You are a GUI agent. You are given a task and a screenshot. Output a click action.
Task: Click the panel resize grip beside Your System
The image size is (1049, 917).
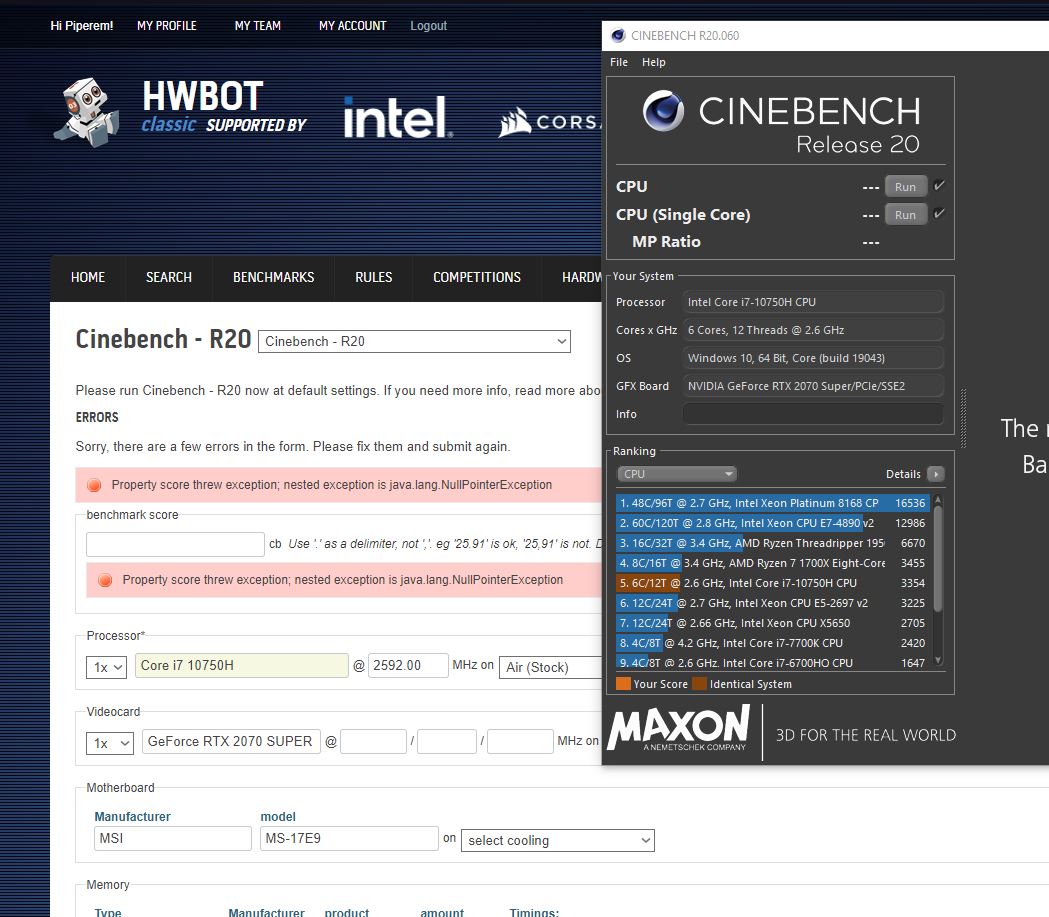point(963,418)
